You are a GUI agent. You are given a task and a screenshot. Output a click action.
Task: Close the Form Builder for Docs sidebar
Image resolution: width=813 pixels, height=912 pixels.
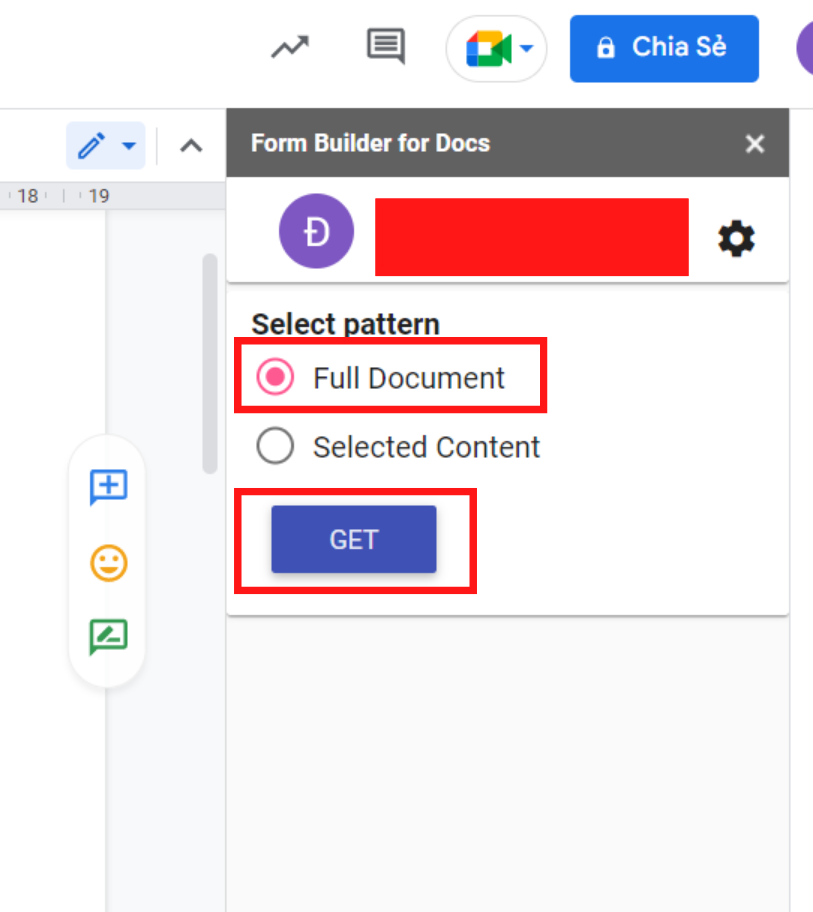click(x=755, y=144)
